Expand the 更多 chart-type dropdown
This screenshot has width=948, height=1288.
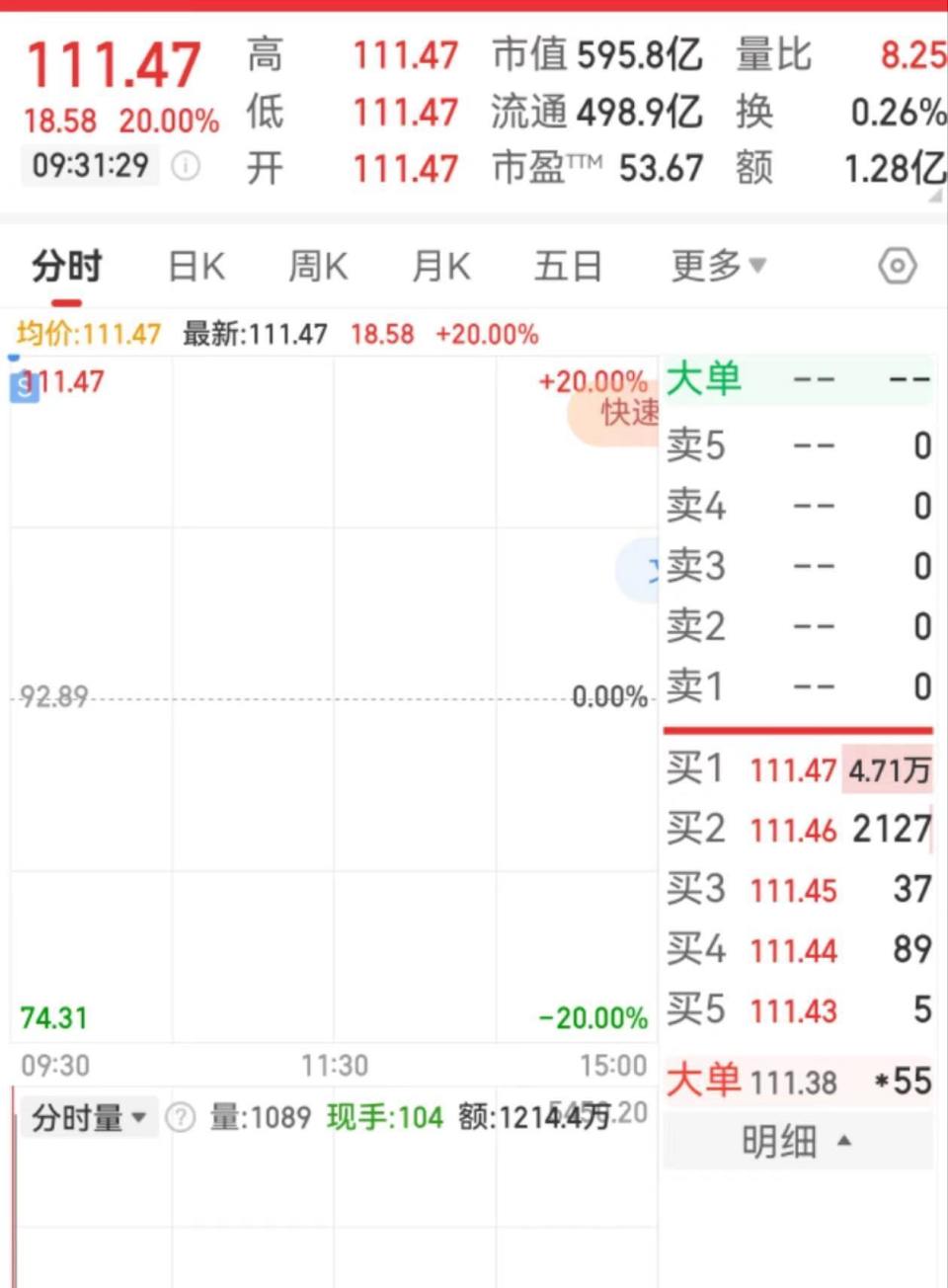point(718,266)
